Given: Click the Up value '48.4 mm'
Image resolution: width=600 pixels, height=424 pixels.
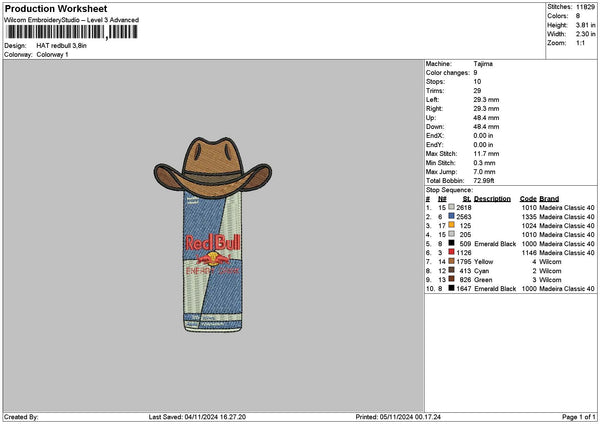Looking at the screenshot, I should [486, 118].
